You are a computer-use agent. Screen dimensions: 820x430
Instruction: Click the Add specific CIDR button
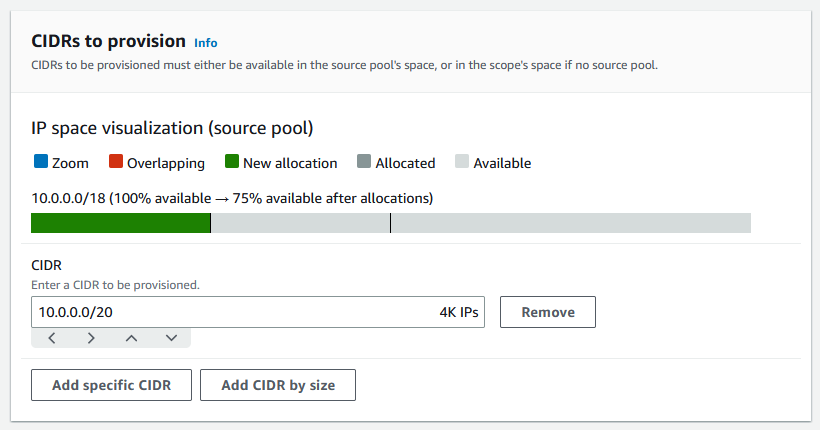pos(111,385)
